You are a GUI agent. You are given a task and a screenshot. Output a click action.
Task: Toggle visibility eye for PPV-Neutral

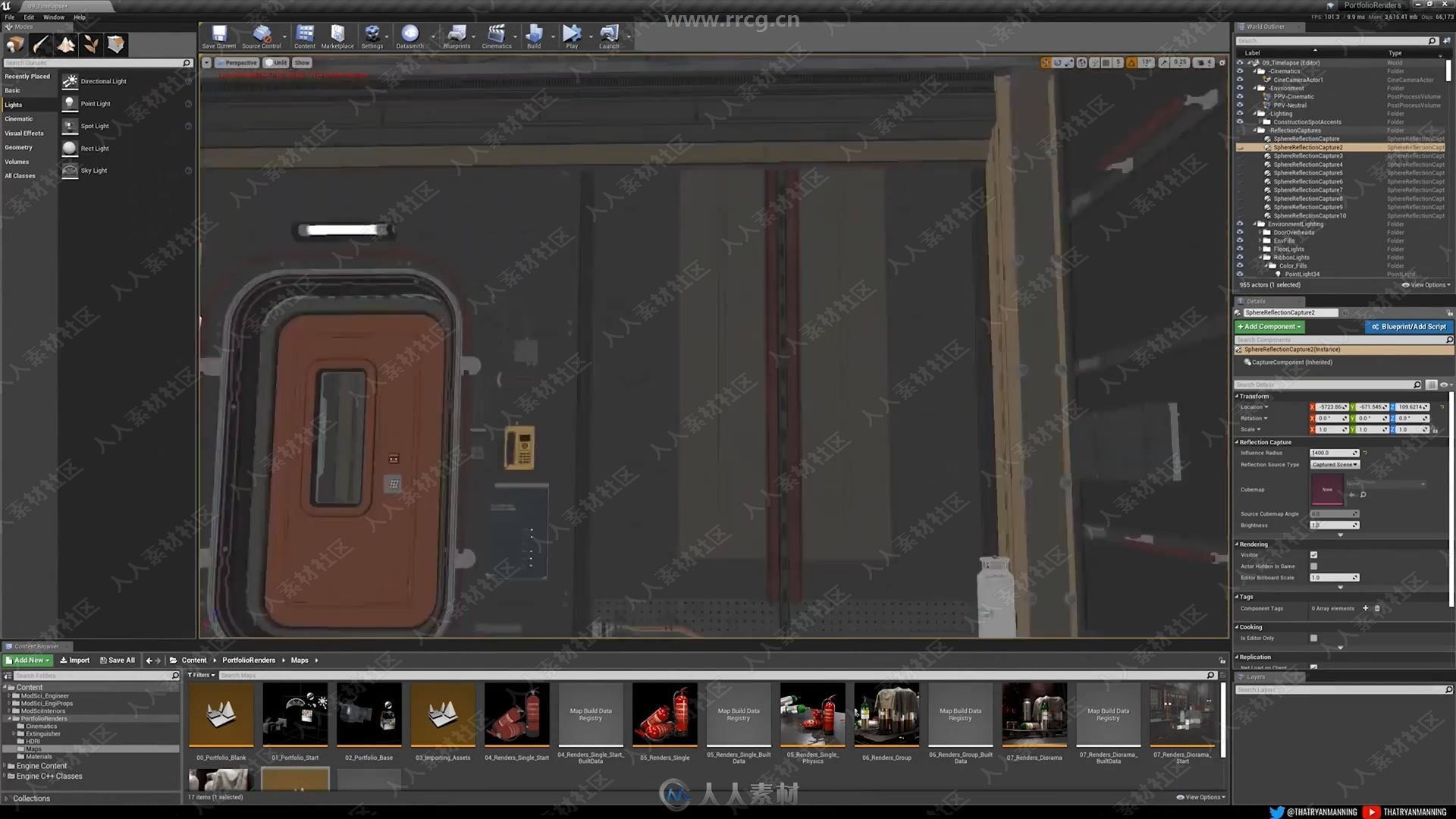pyautogui.click(x=1240, y=105)
